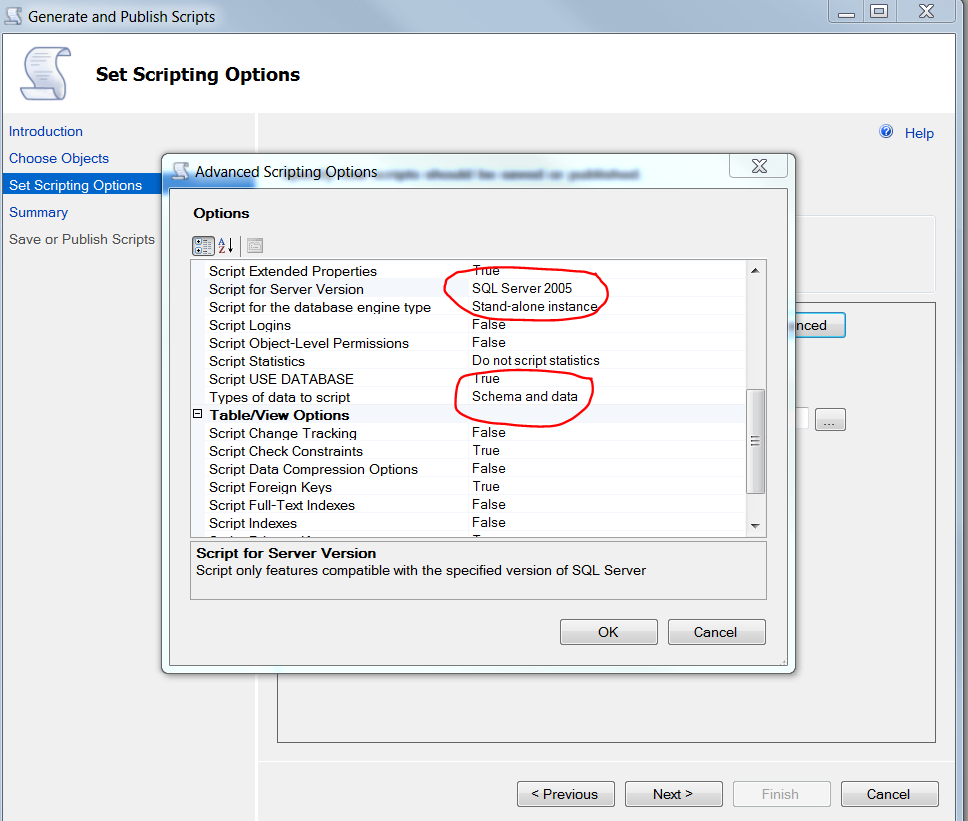Go to the Choose Objects page
Viewport: 968px width, 821px height.
(x=59, y=158)
